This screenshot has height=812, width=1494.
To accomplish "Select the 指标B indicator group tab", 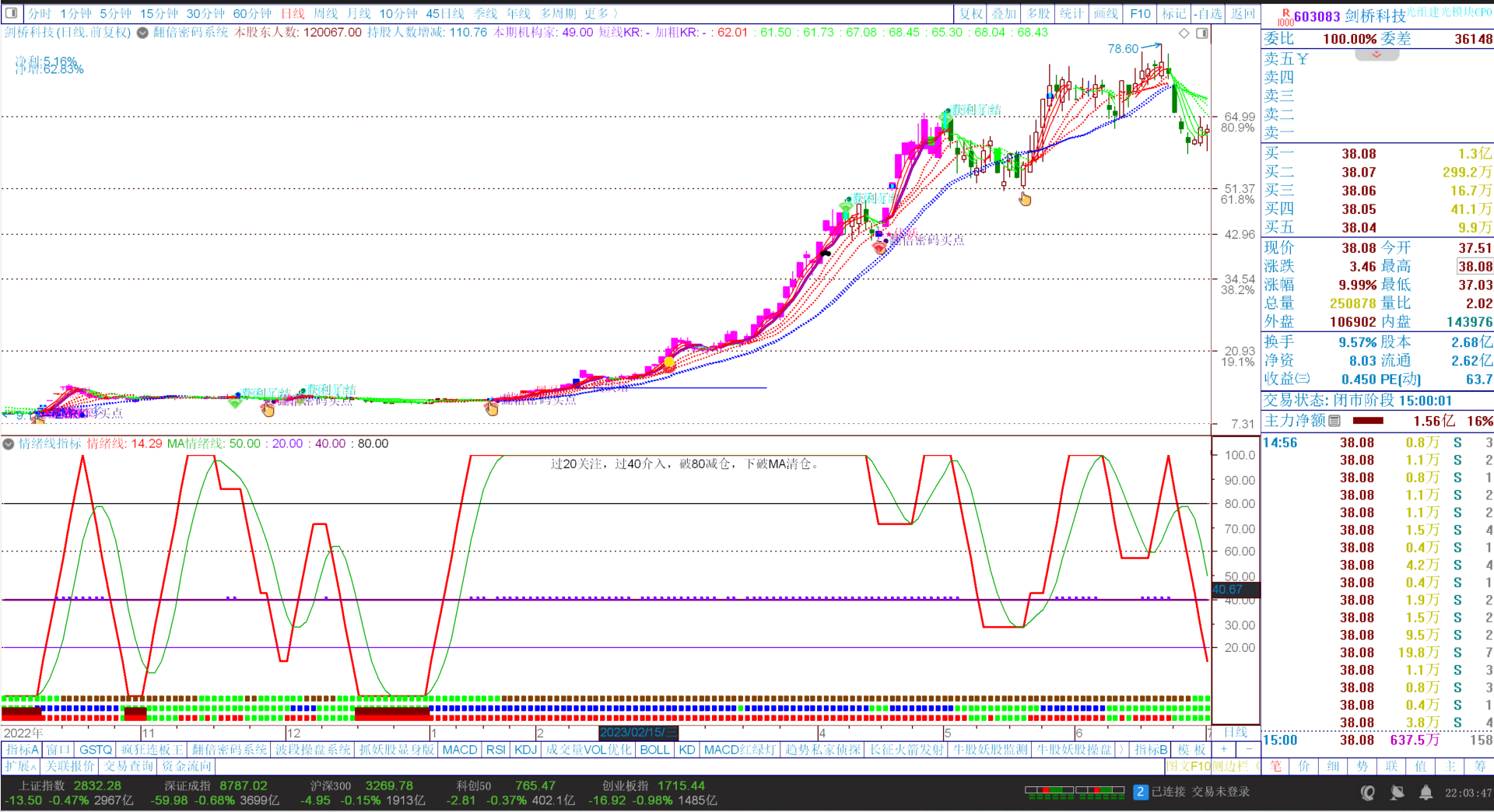I will point(1151,750).
